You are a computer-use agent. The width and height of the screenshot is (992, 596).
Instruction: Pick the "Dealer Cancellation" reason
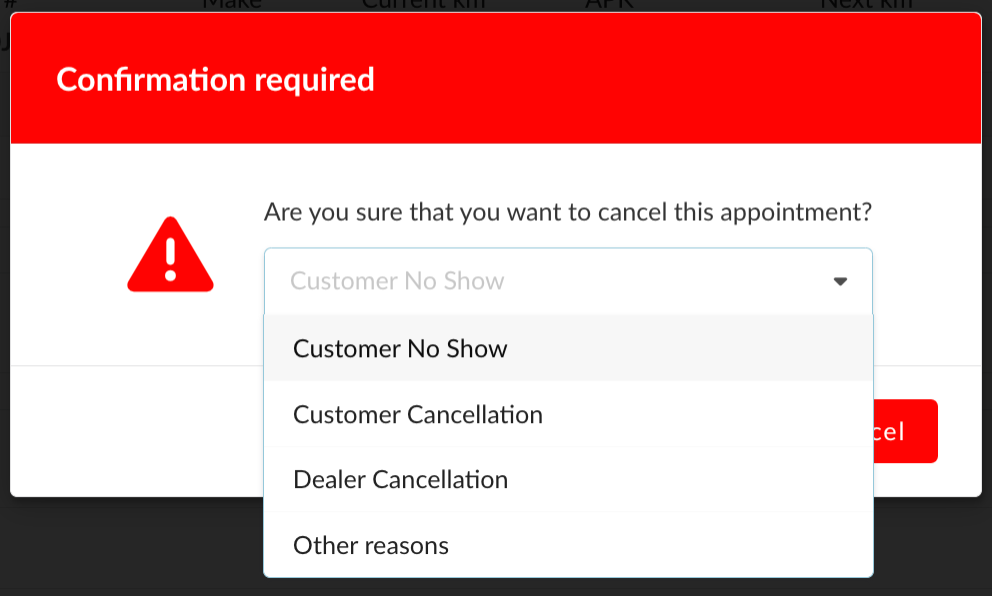(x=400, y=480)
